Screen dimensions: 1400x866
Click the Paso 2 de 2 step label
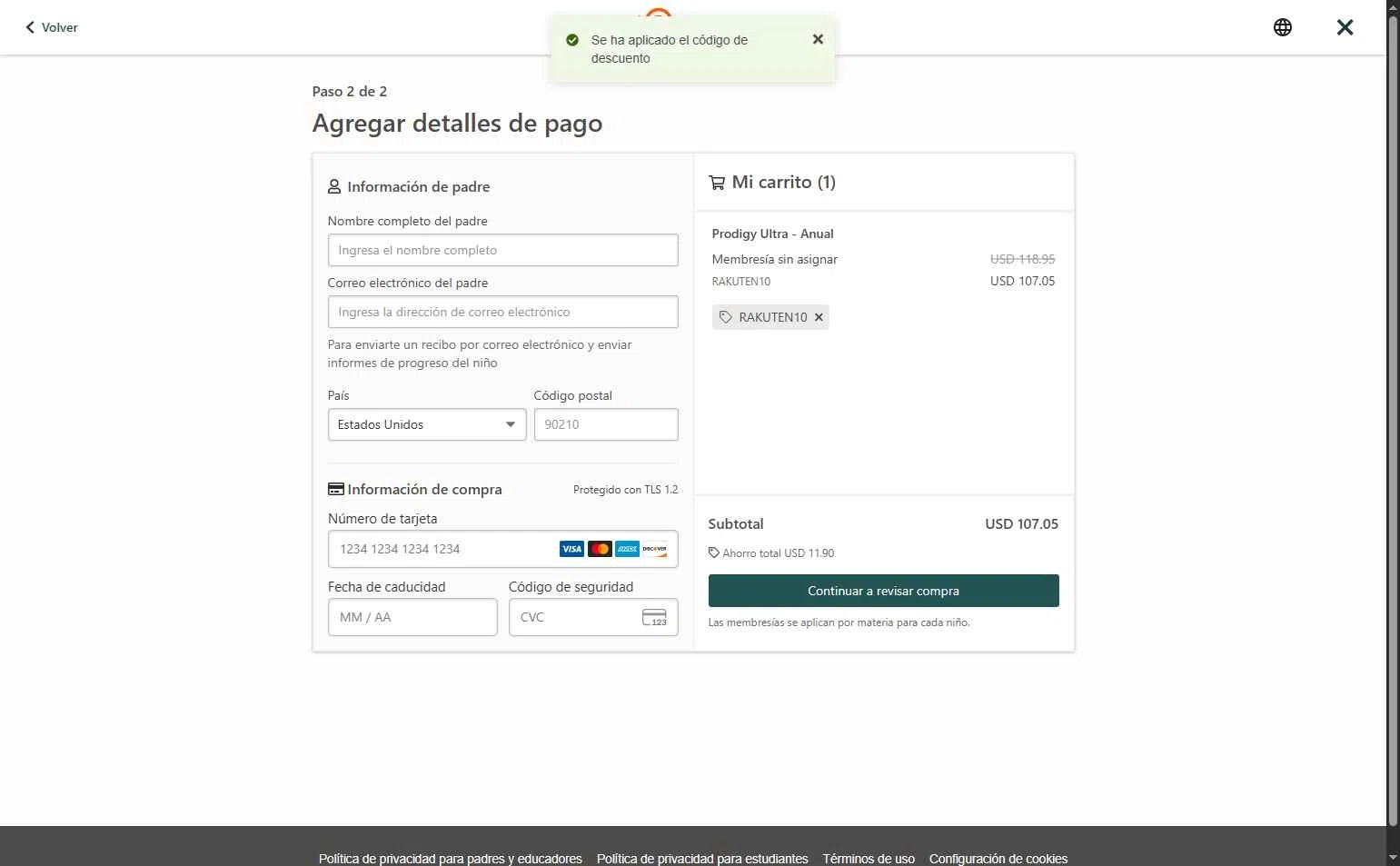pyautogui.click(x=350, y=91)
